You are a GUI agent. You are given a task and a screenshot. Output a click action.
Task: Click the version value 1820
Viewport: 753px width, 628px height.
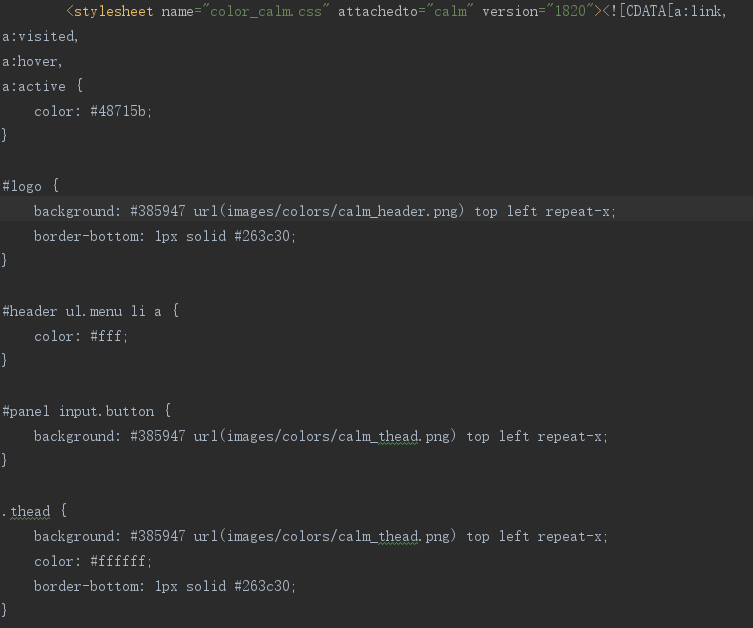coord(571,12)
